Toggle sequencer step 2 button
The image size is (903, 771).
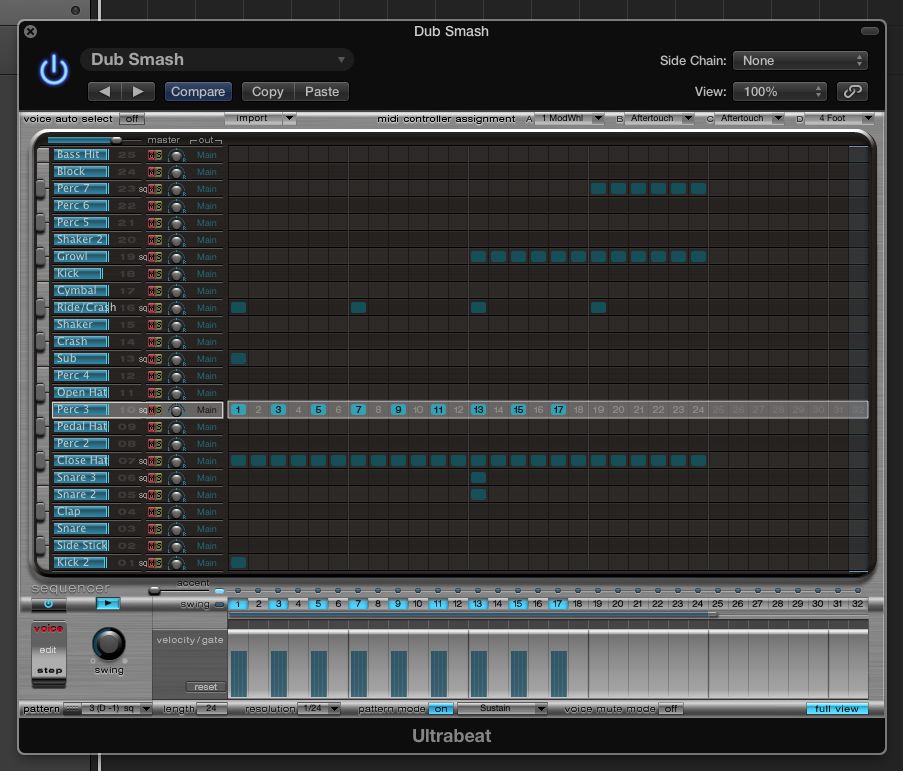pos(259,604)
